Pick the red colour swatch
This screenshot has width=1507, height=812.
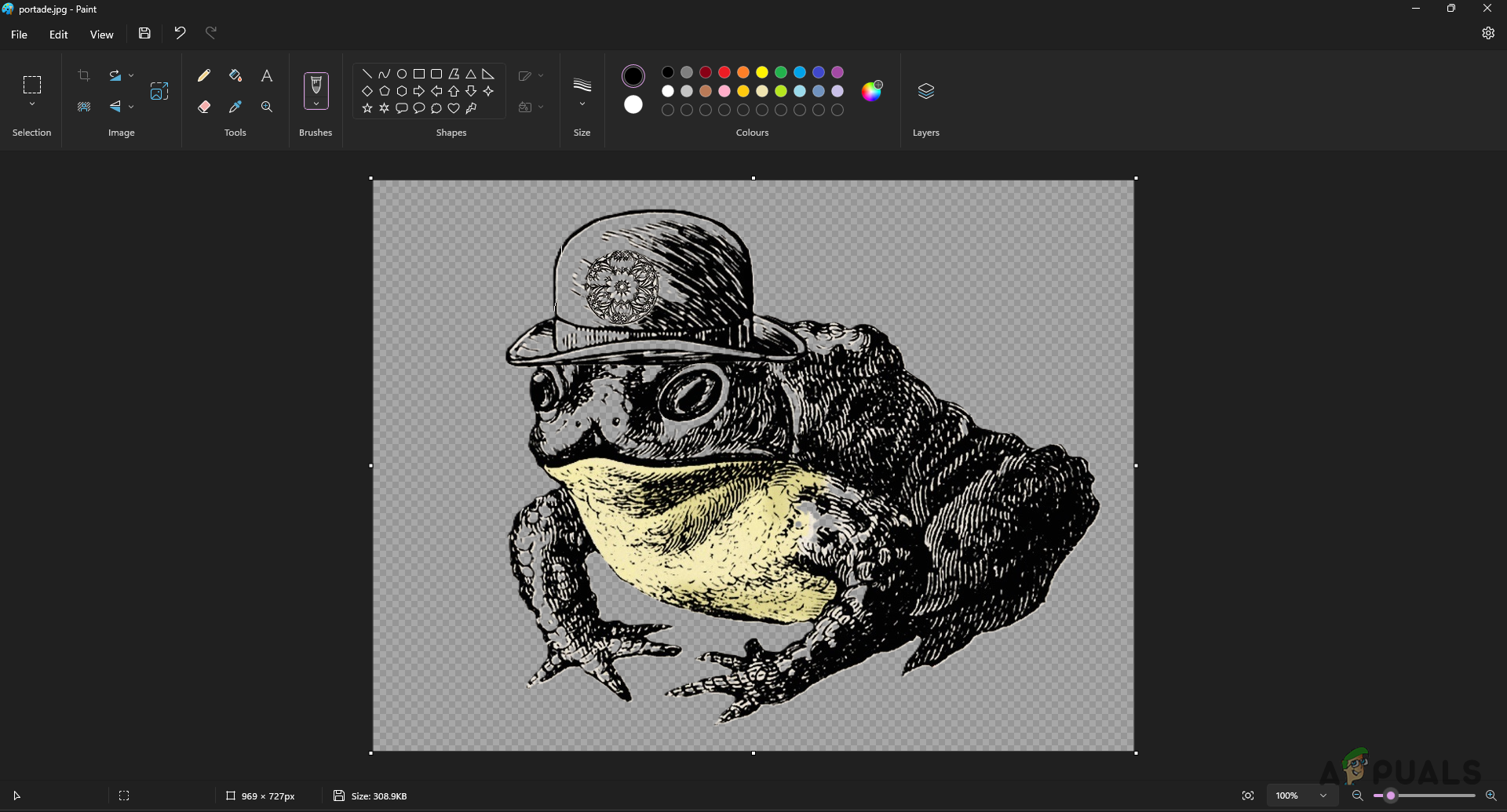[724, 72]
